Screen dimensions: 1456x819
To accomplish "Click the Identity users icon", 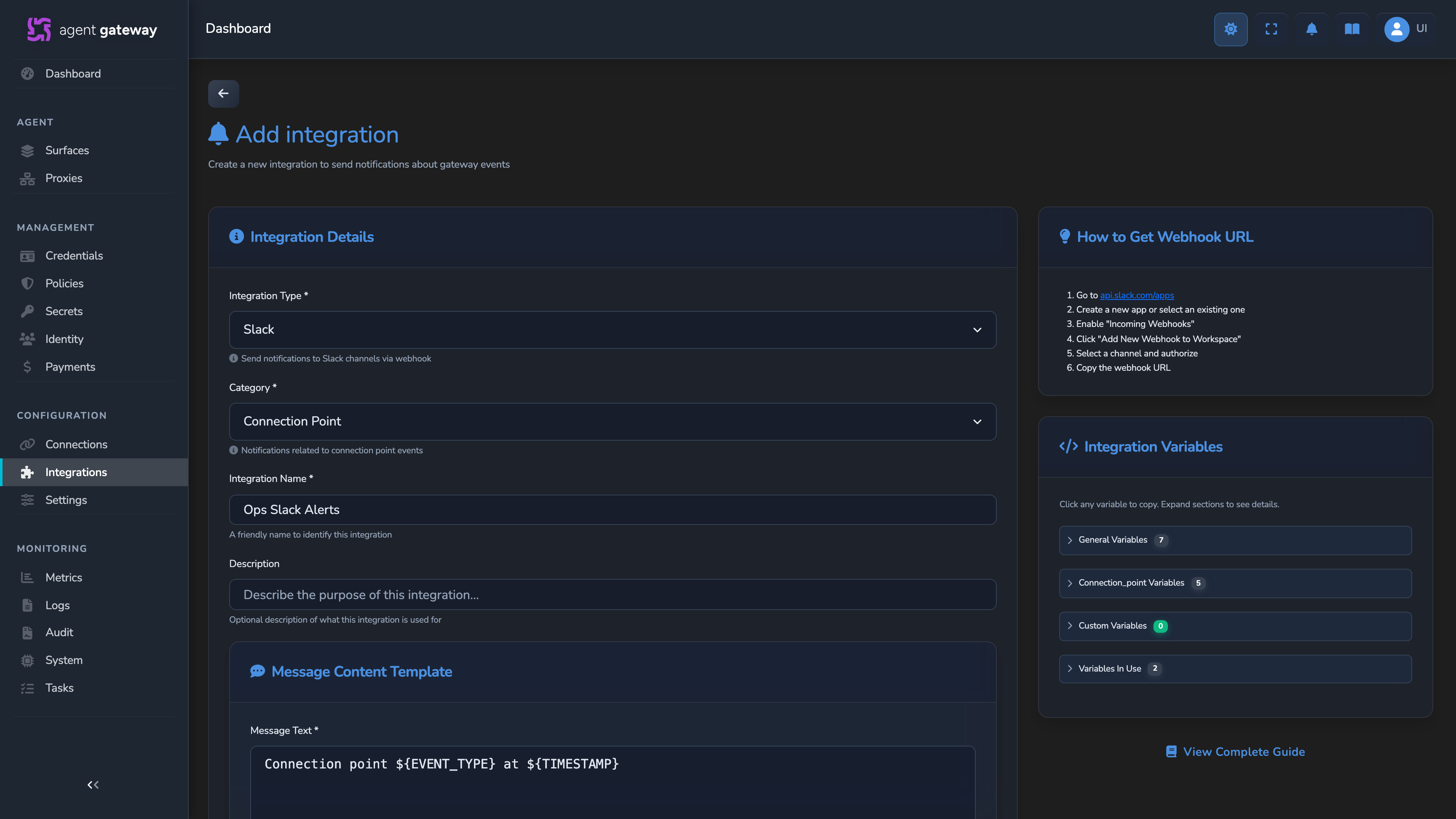I will click(x=27, y=339).
